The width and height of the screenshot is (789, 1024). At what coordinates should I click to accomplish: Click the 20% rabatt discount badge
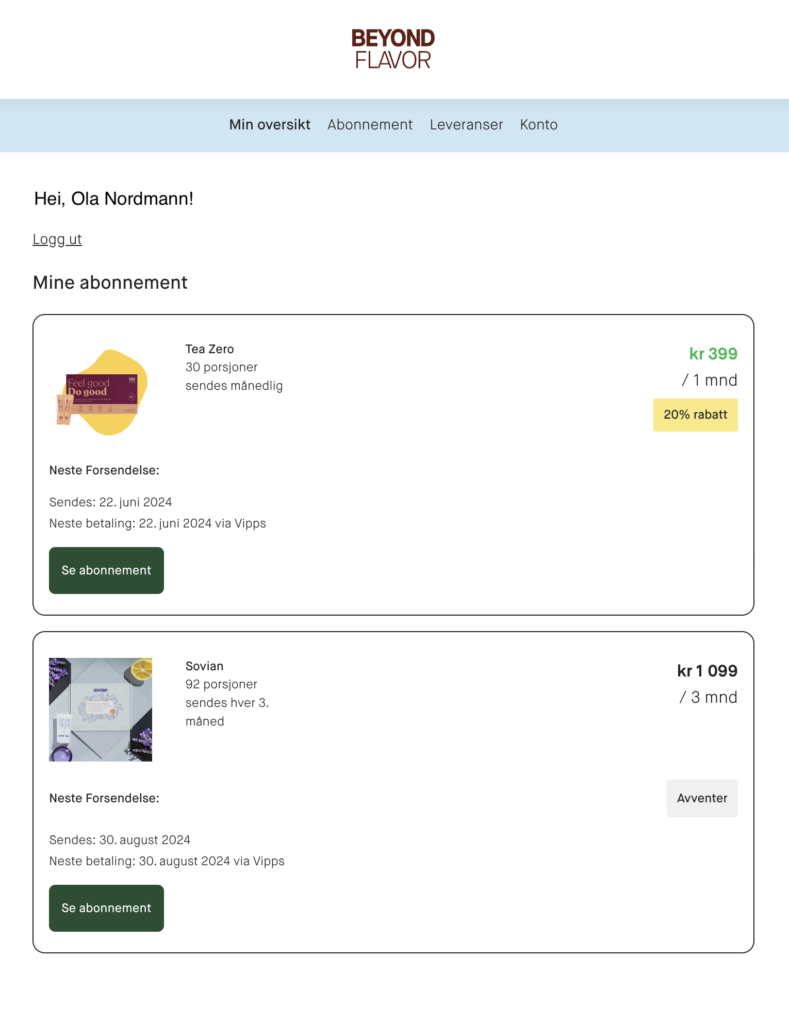coord(695,414)
